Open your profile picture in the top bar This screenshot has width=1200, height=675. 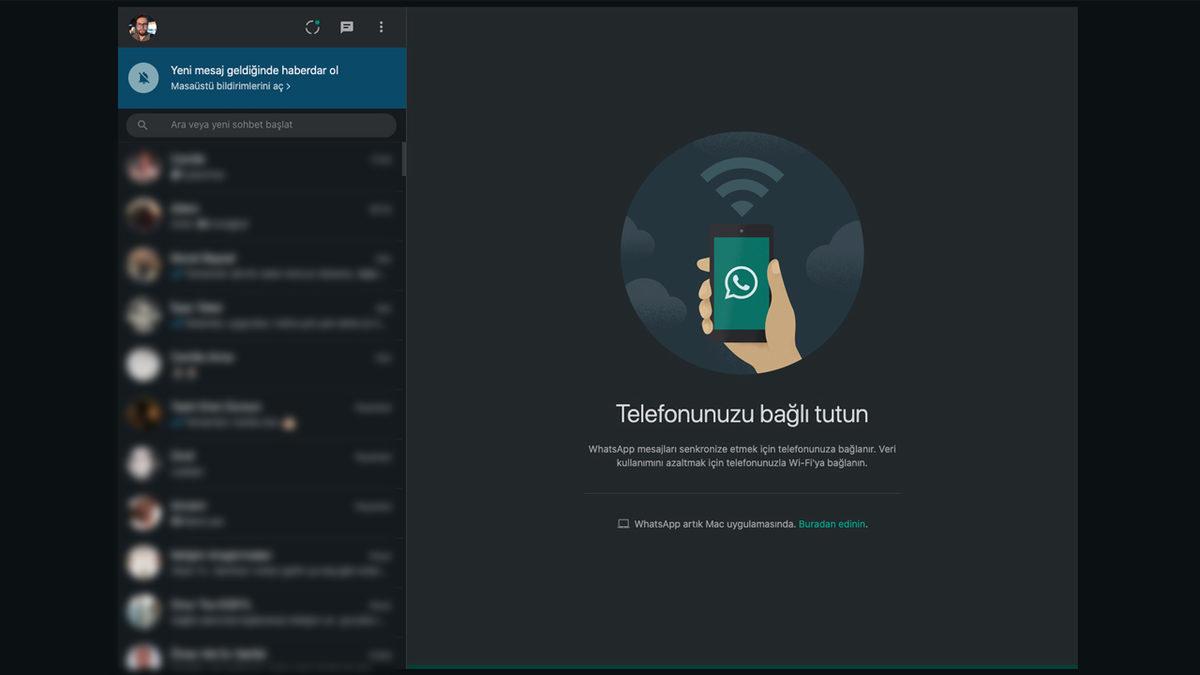[x=142, y=27]
